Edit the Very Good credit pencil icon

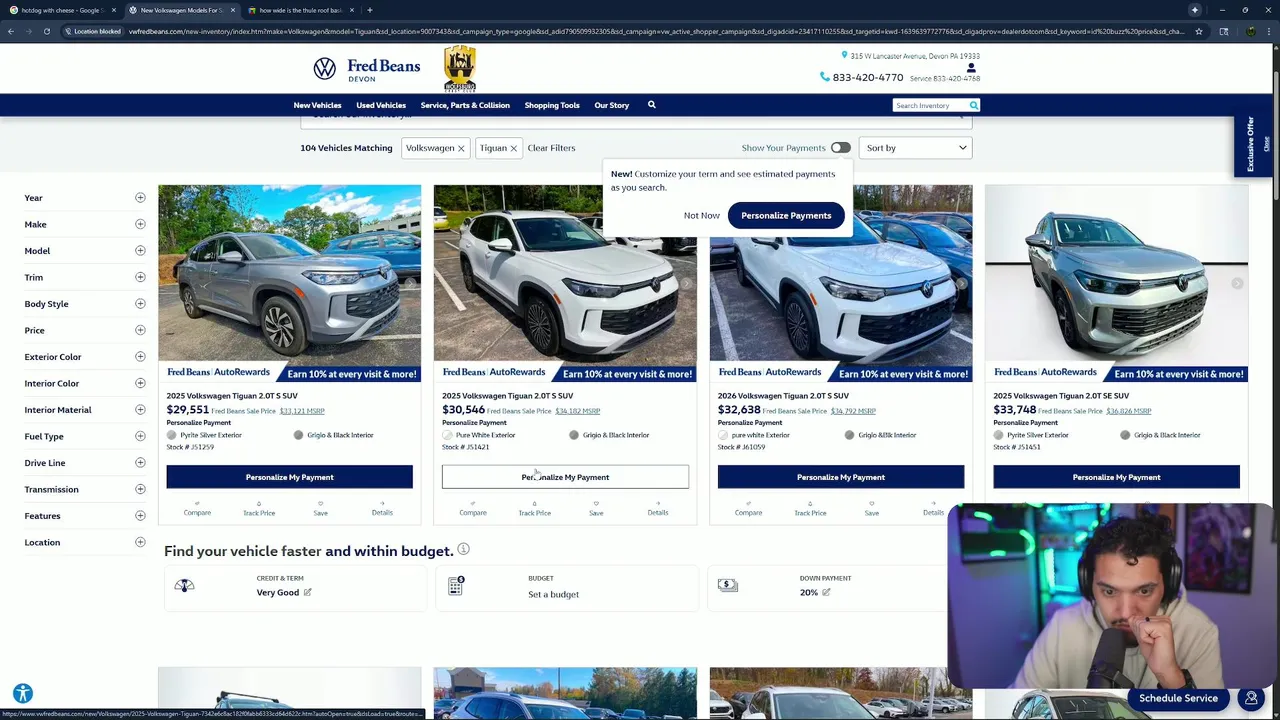307,592
